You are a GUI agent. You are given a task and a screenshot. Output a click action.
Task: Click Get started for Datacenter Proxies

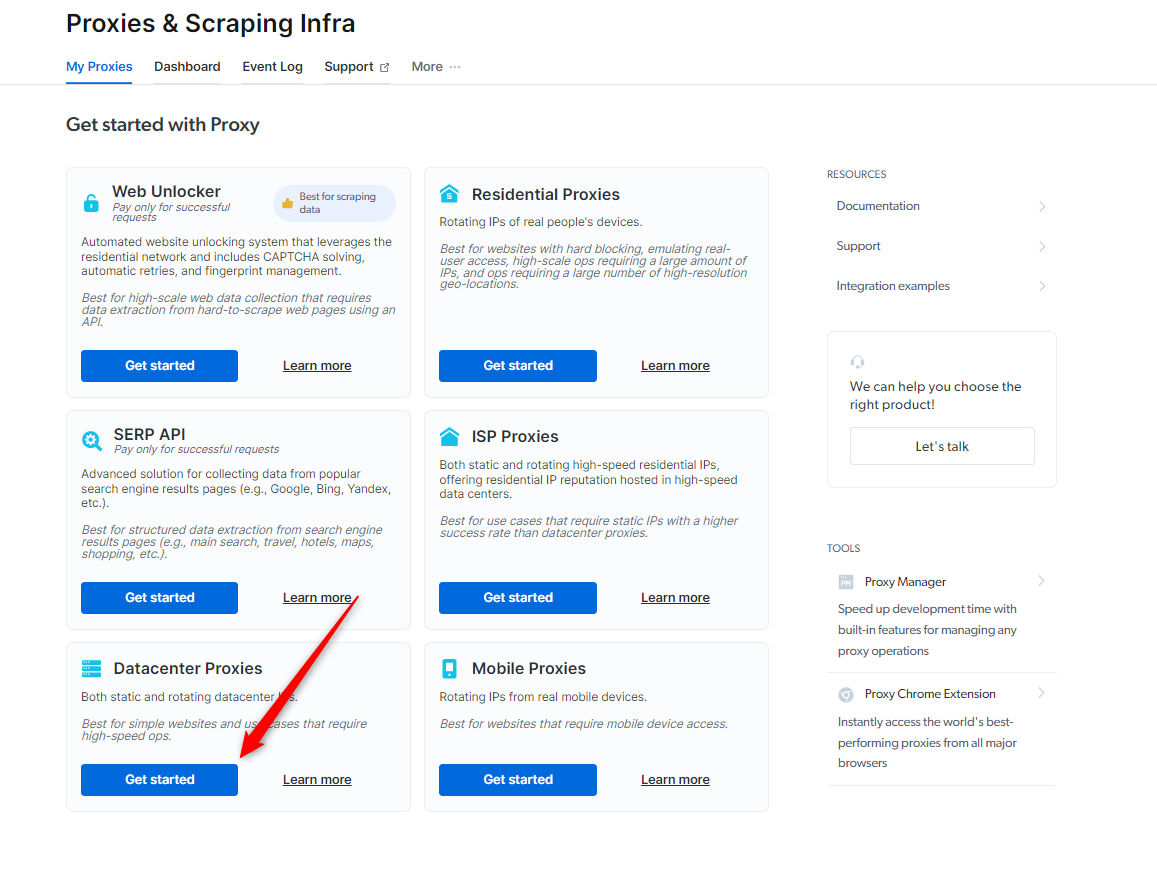coord(159,779)
